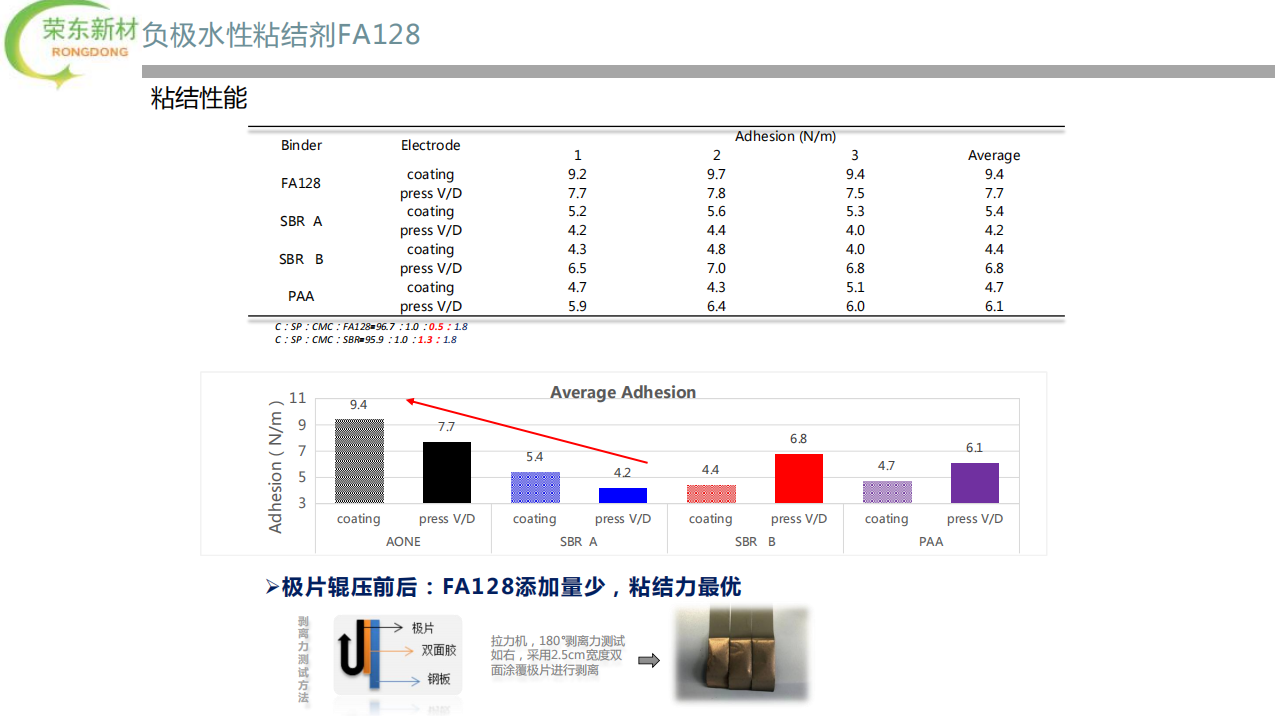
Task: Select the solid red SBR B press V/D bar
Action: (x=799, y=478)
